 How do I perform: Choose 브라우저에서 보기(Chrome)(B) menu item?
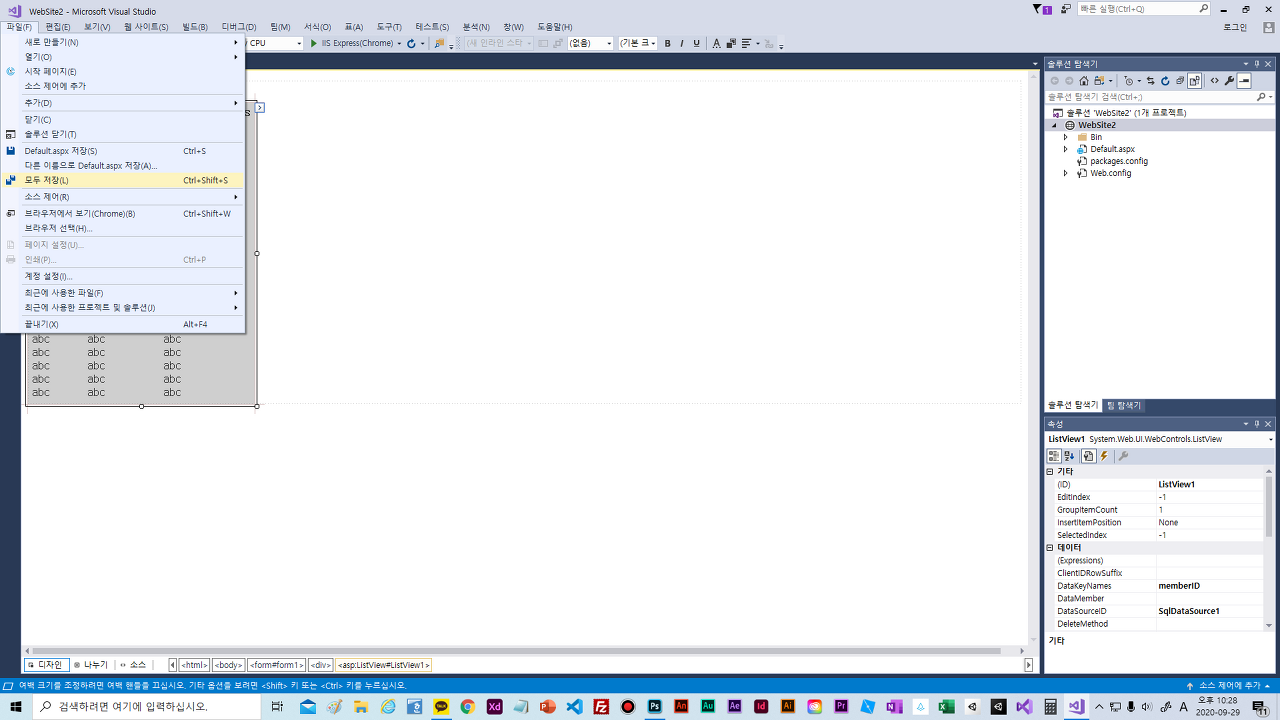tap(123, 213)
